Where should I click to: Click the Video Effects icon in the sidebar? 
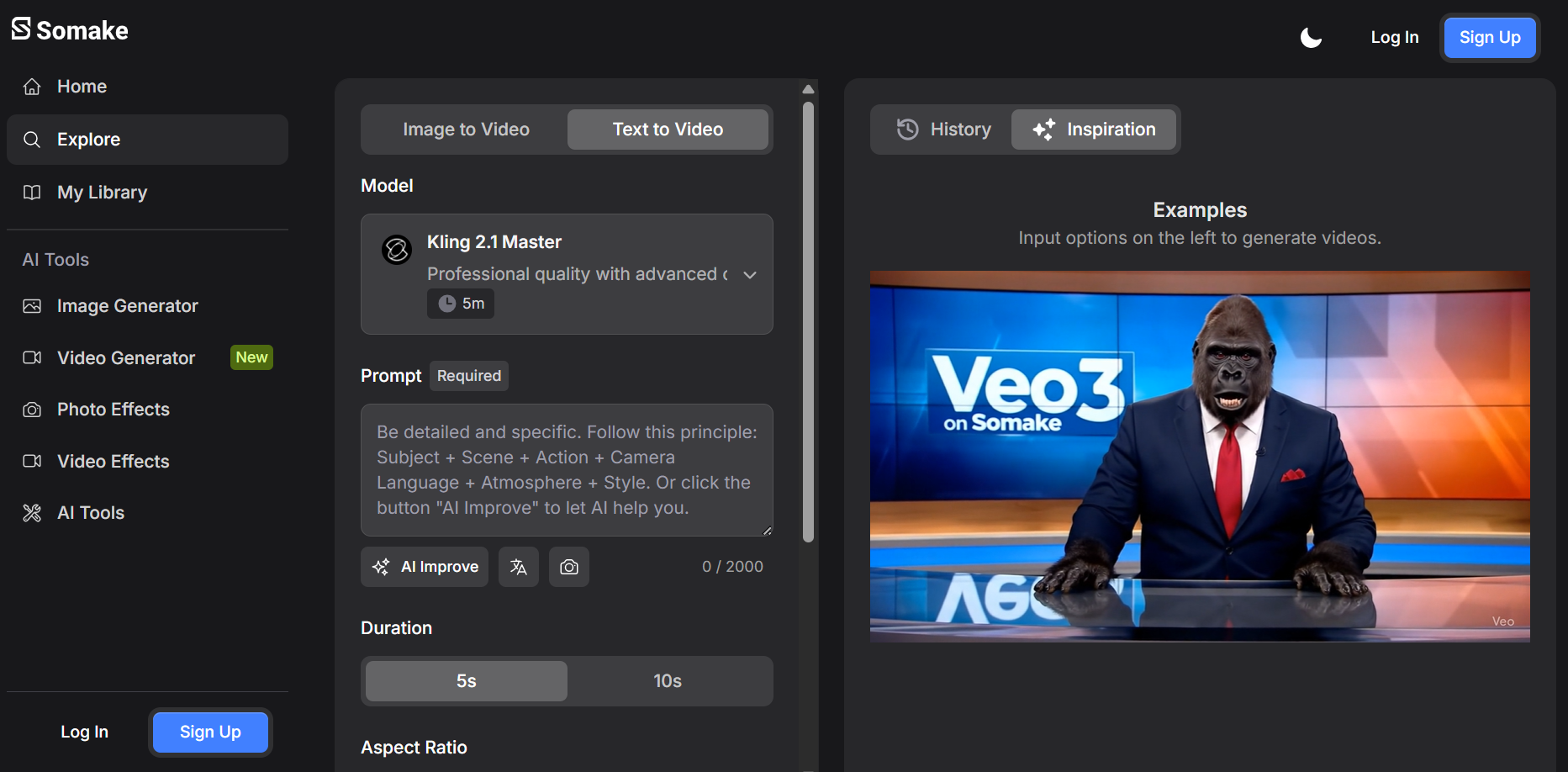pos(32,462)
